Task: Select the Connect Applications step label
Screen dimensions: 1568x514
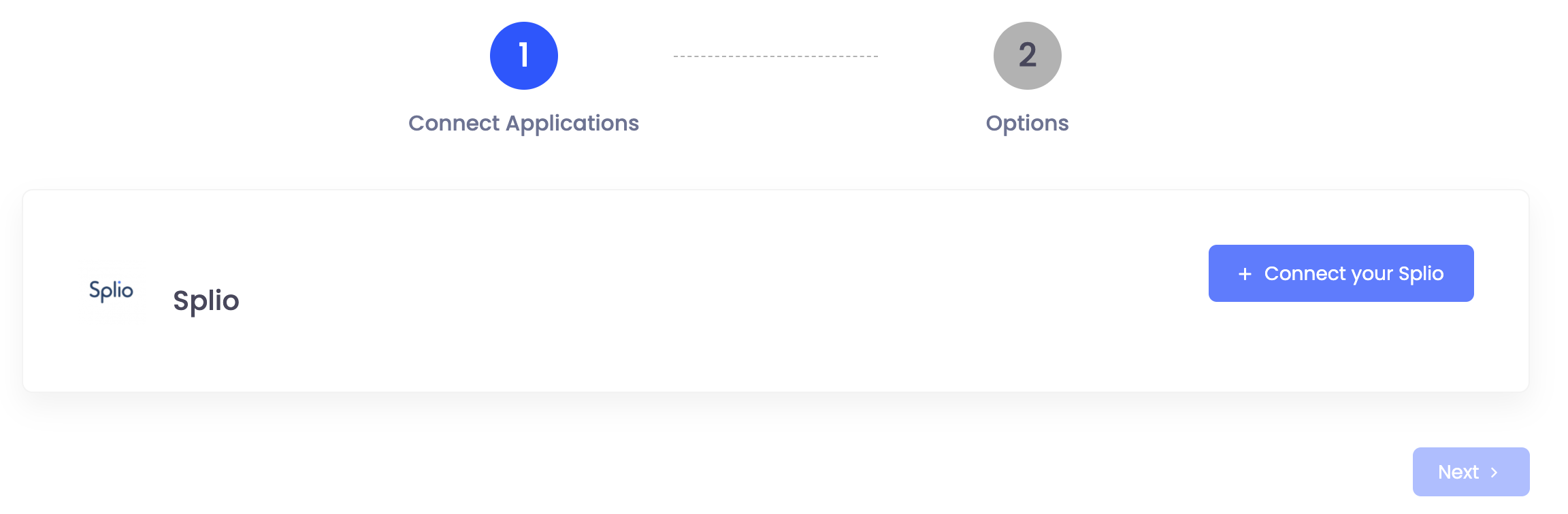Action: pyautogui.click(x=523, y=123)
